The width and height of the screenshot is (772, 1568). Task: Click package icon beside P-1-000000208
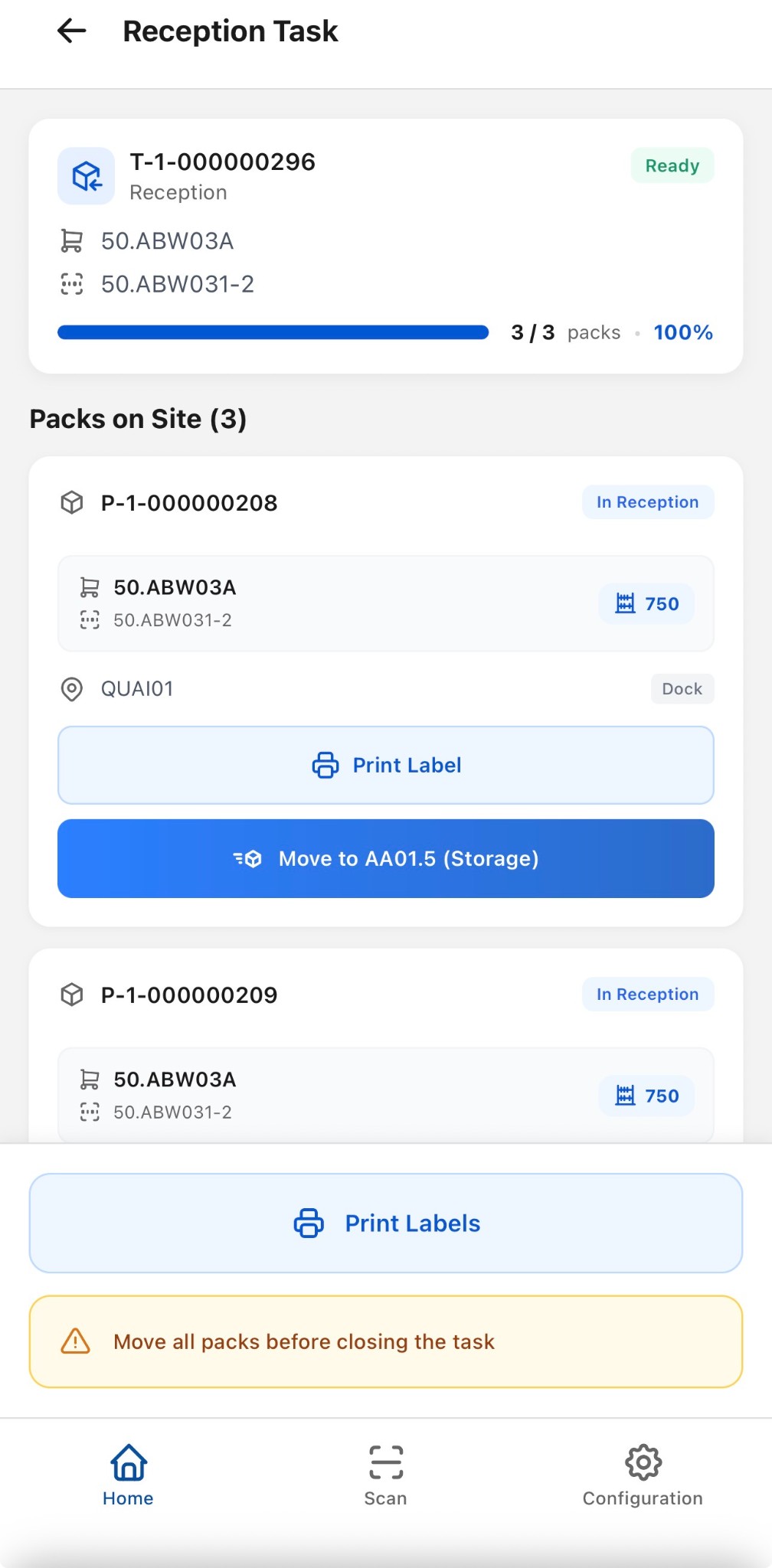click(72, 503)
